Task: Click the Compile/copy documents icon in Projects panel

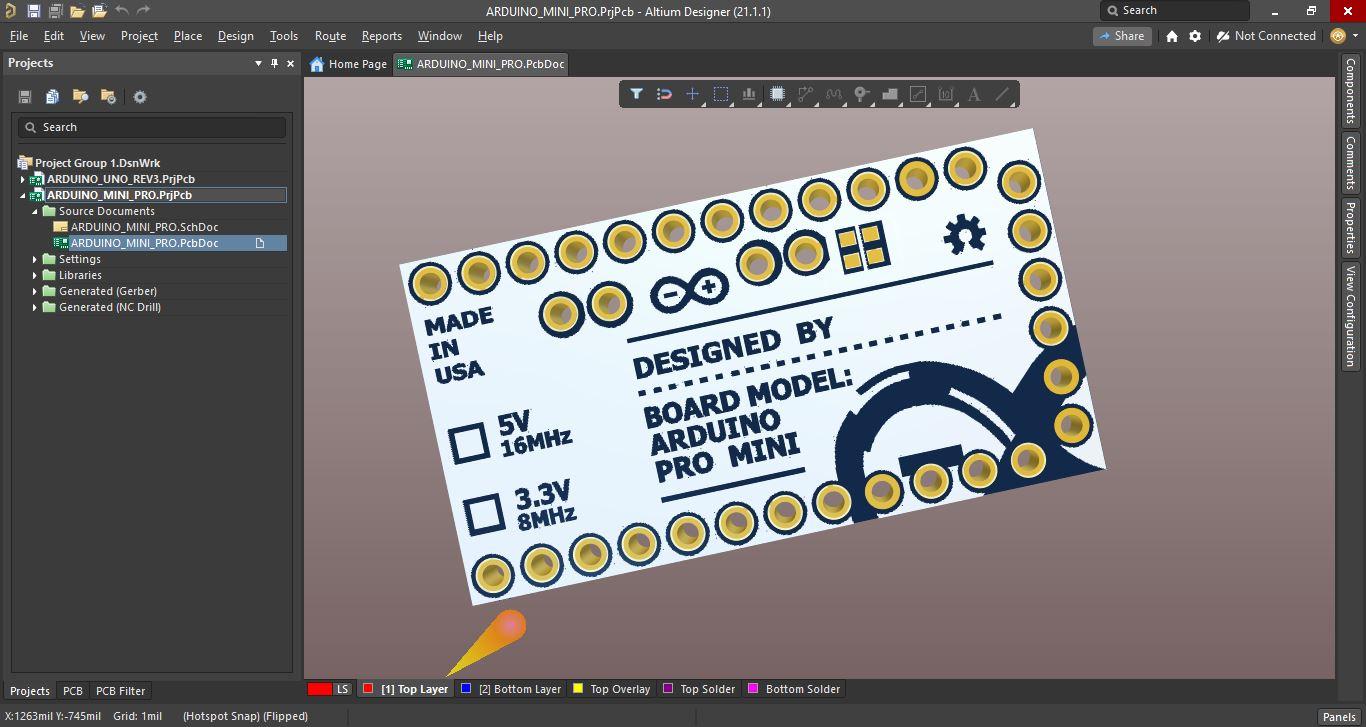Action: pyautogui.click(x=52, y=97)
